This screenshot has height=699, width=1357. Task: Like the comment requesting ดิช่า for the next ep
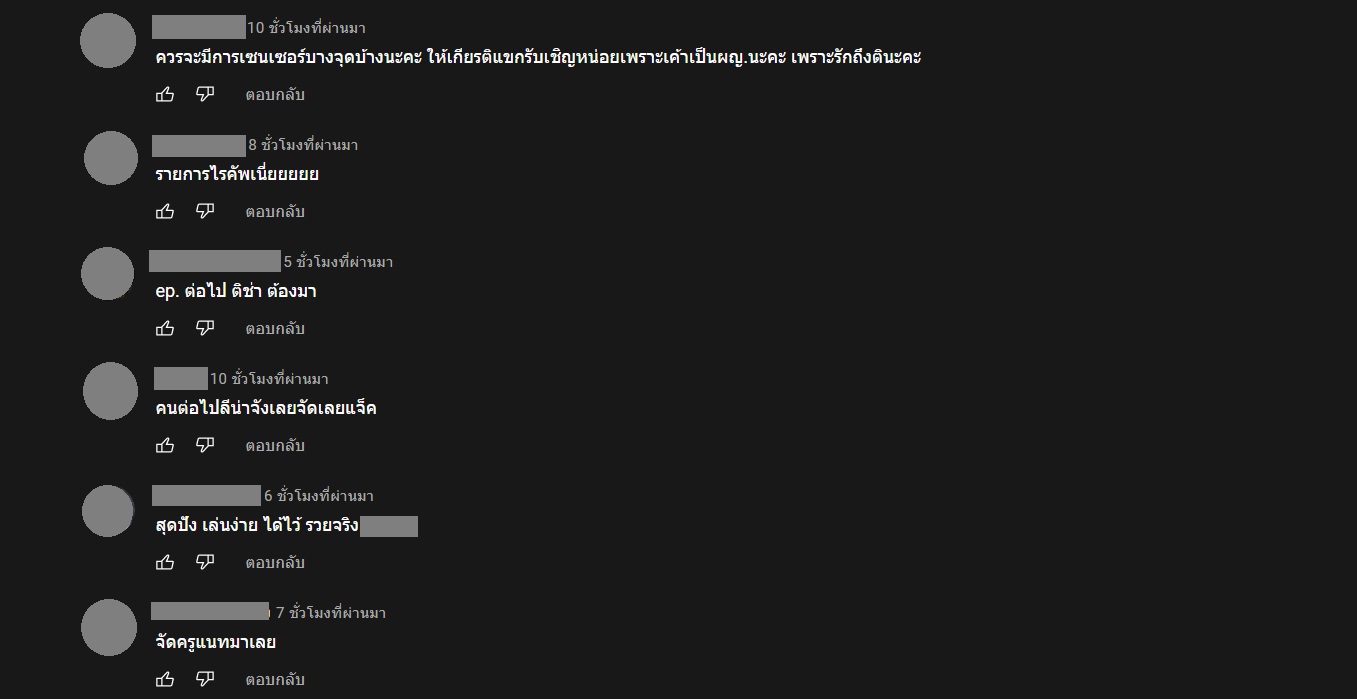[165, 328]
